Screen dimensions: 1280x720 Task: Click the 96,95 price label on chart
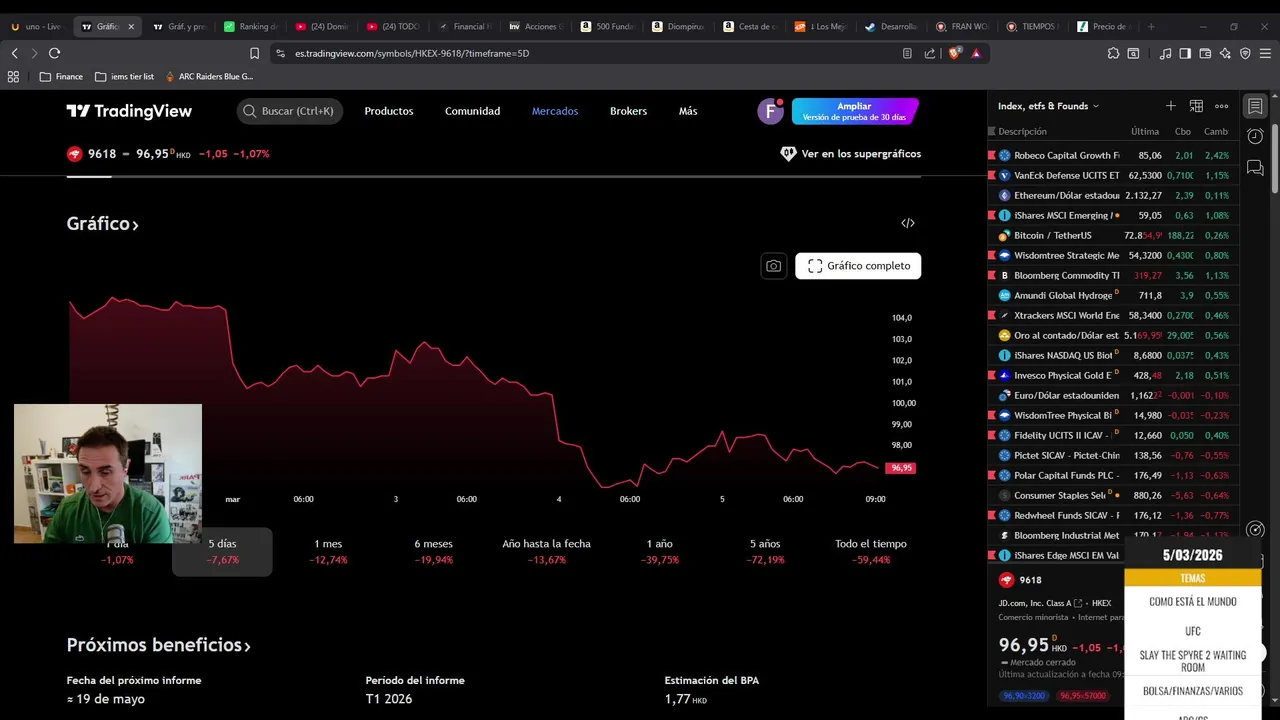pos(901,468)
